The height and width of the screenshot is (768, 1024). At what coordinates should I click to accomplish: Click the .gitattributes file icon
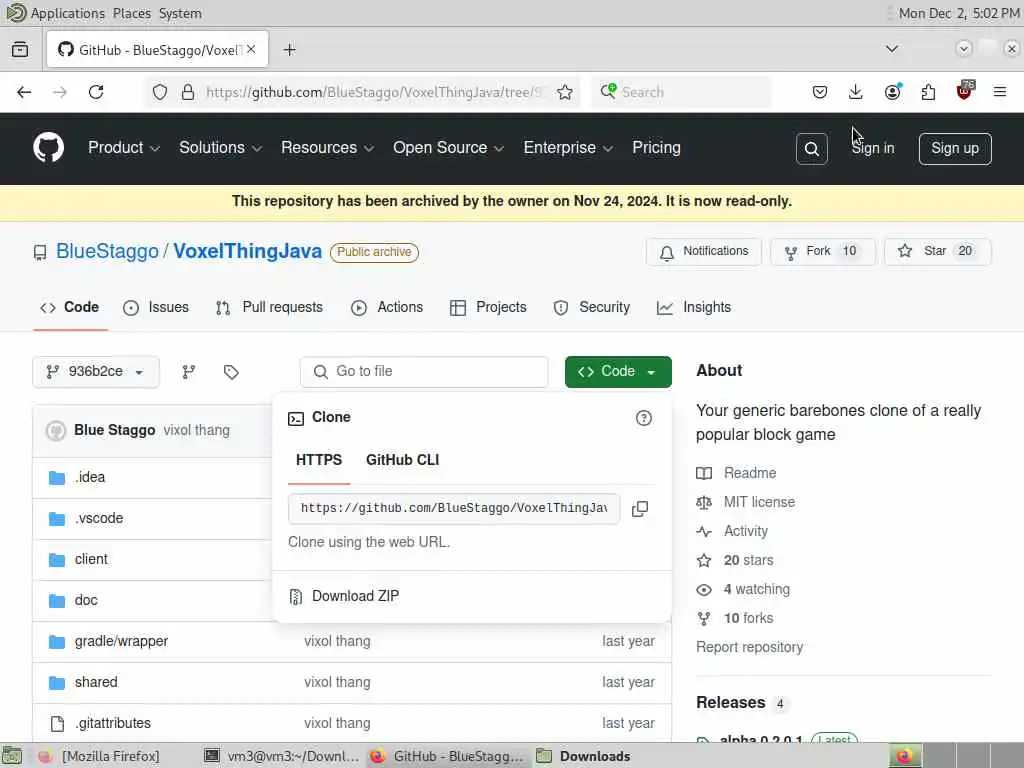tap(57, 724)
